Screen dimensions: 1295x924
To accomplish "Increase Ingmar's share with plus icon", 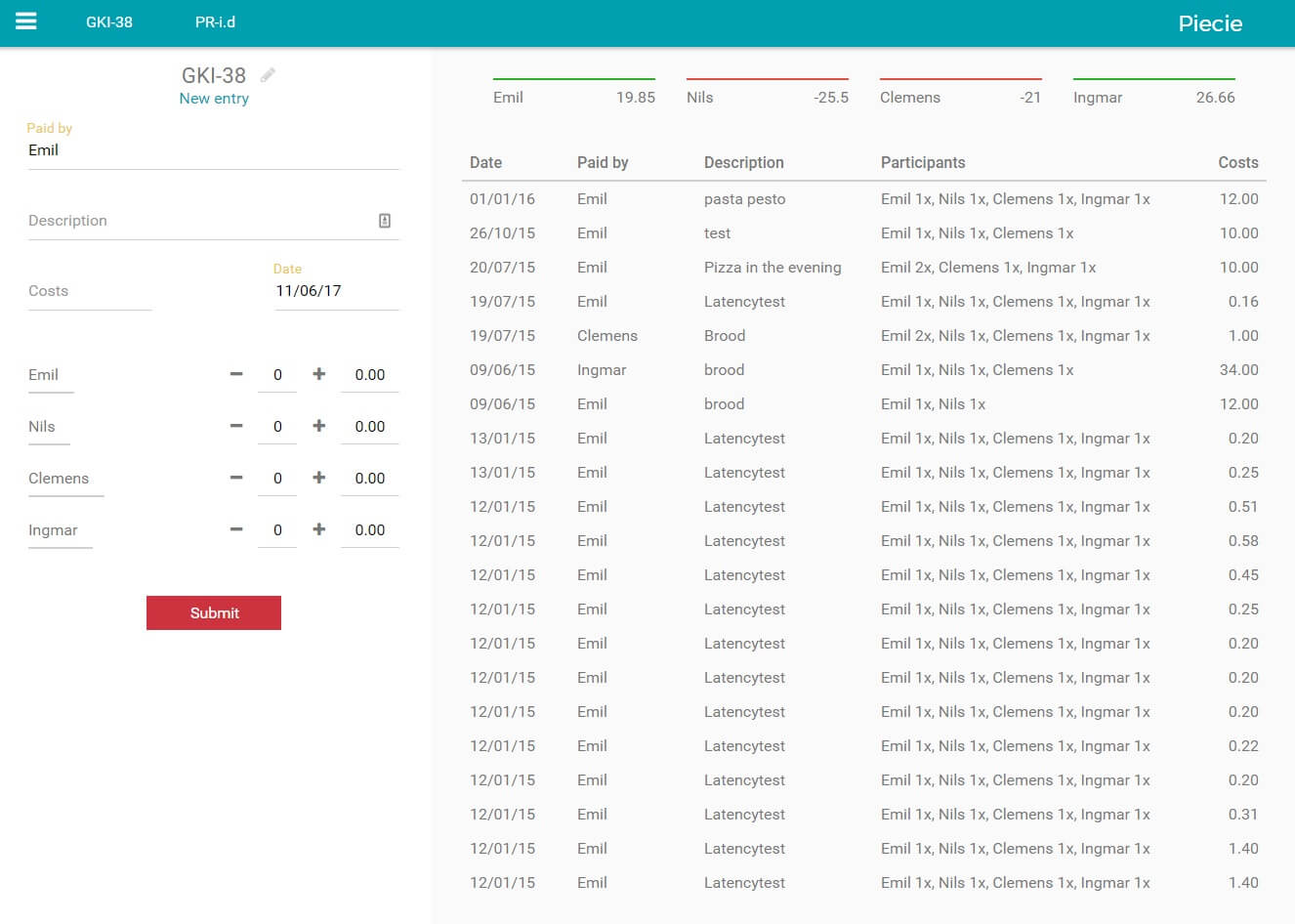I will [x=318, y=529].
